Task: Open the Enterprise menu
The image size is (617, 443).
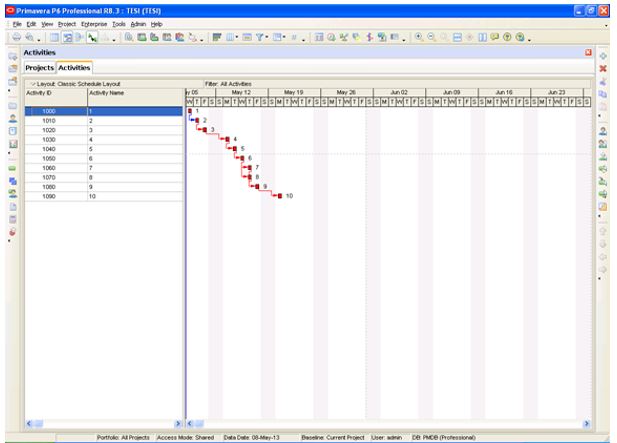Action: point(93,23)
